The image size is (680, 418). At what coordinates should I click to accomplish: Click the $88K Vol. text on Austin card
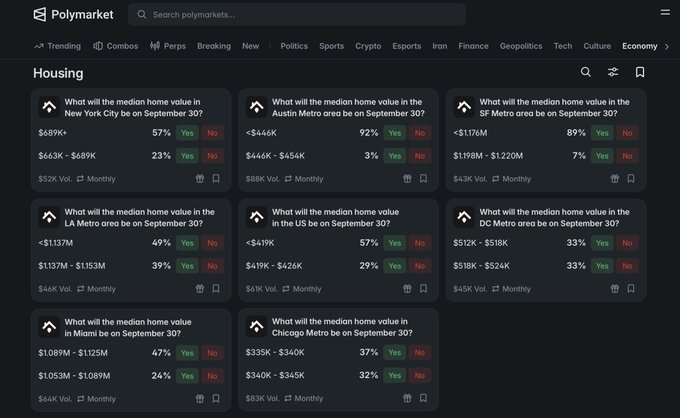(263, 179)
